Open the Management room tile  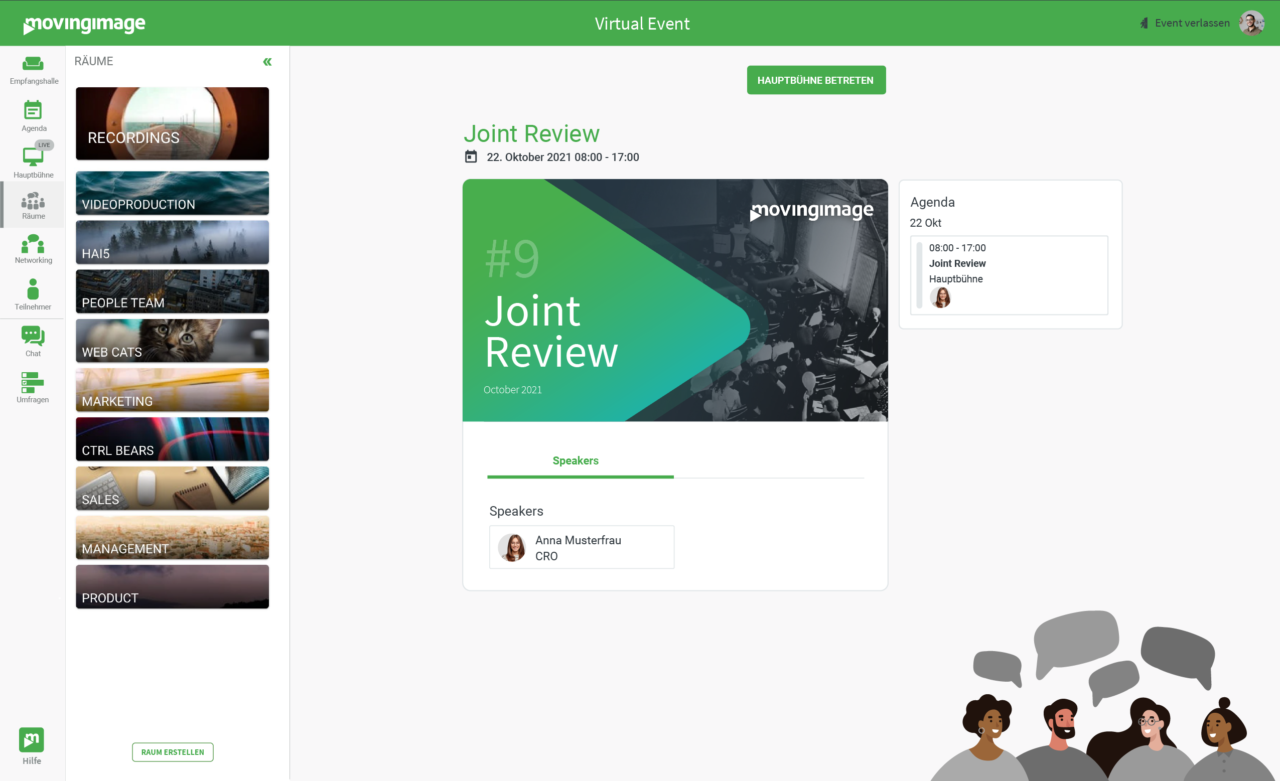click(172, 538)
